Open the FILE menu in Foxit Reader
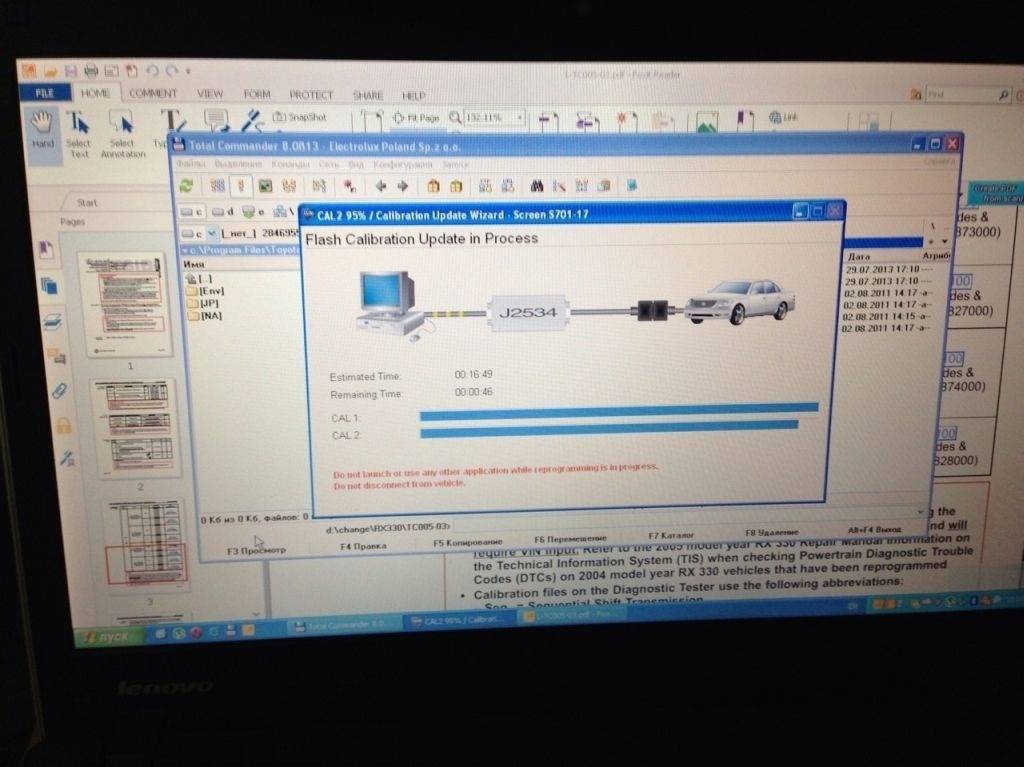Viewport: 1024px width, 767px height. pos(44,93)
